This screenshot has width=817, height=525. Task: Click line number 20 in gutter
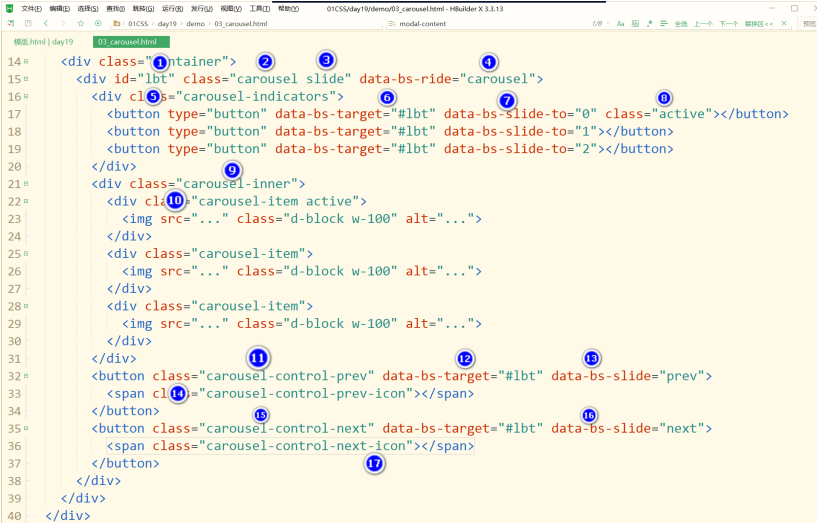click(x=15, y=167)
